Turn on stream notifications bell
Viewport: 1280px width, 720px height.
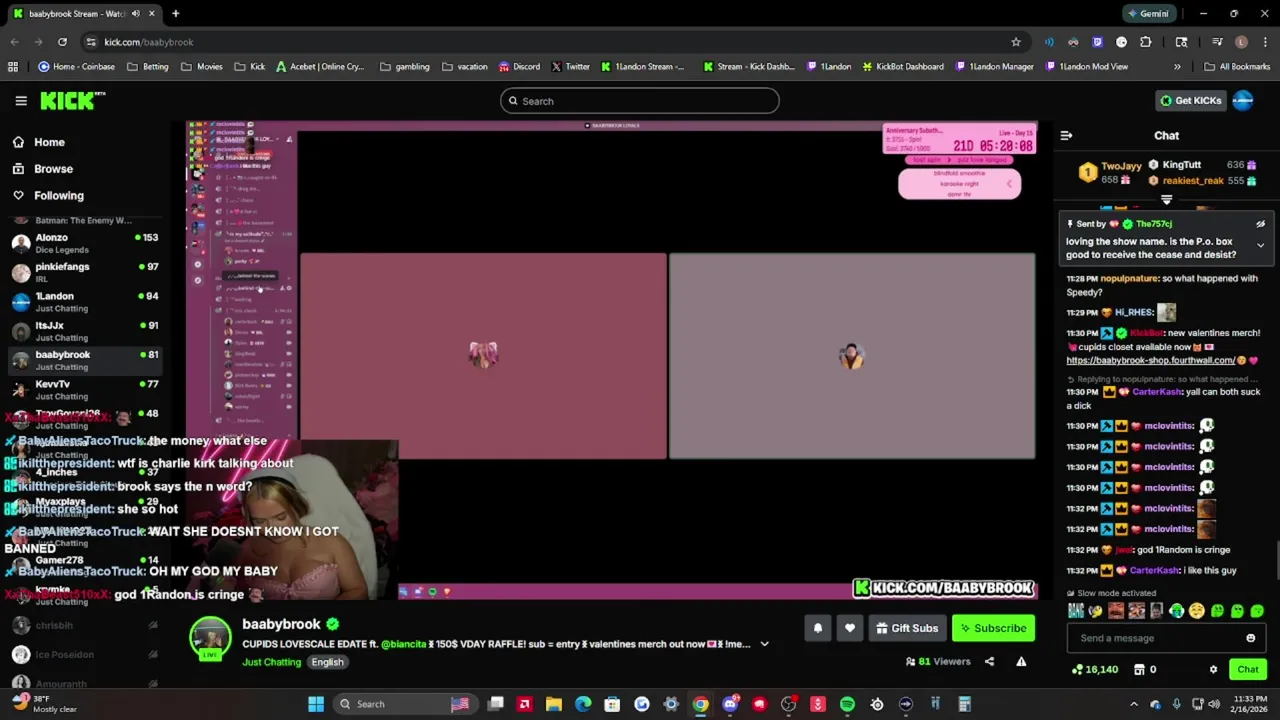(818, 628)
